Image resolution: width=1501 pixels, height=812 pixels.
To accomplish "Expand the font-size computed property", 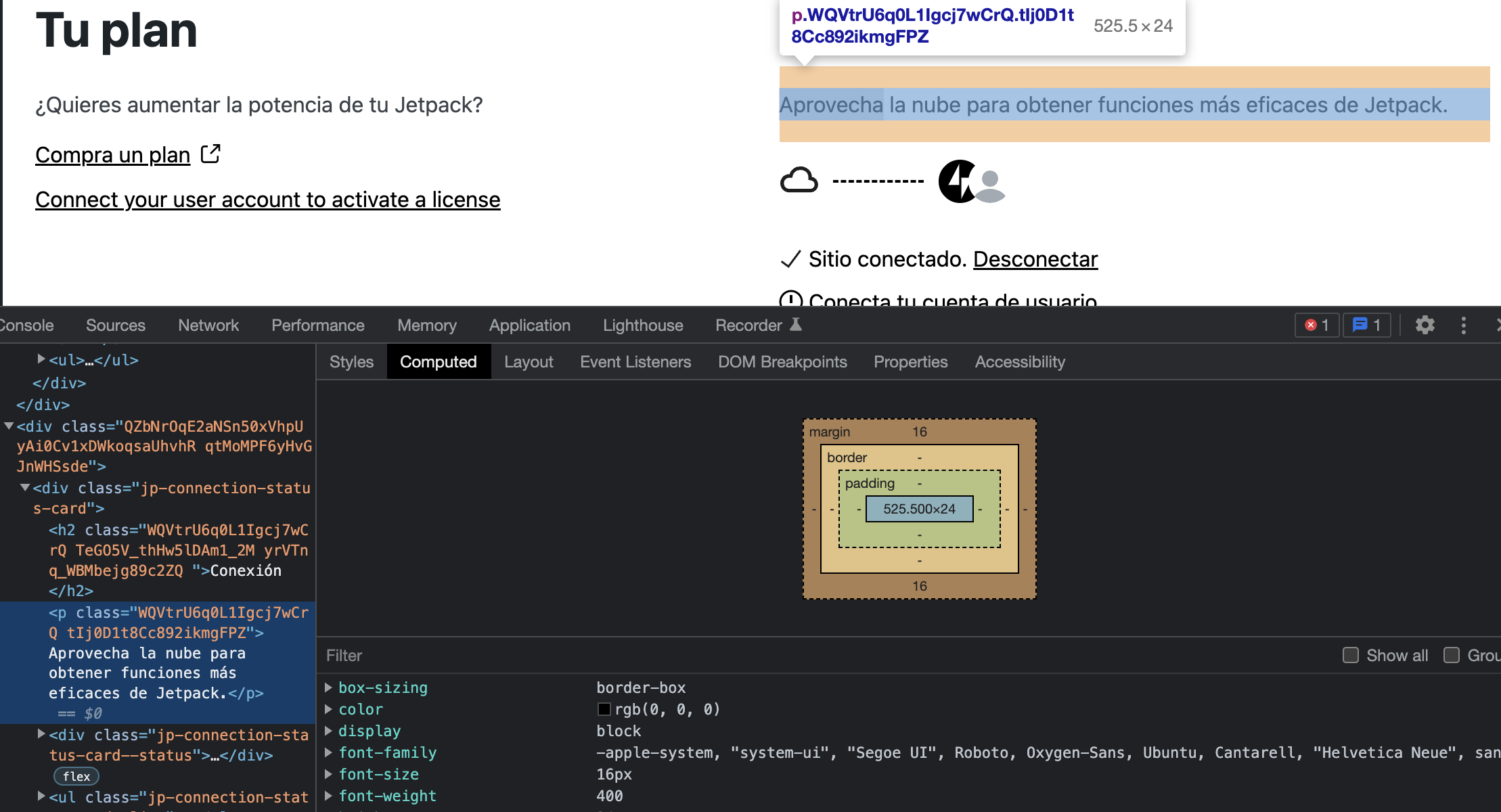I will (328, 774).
